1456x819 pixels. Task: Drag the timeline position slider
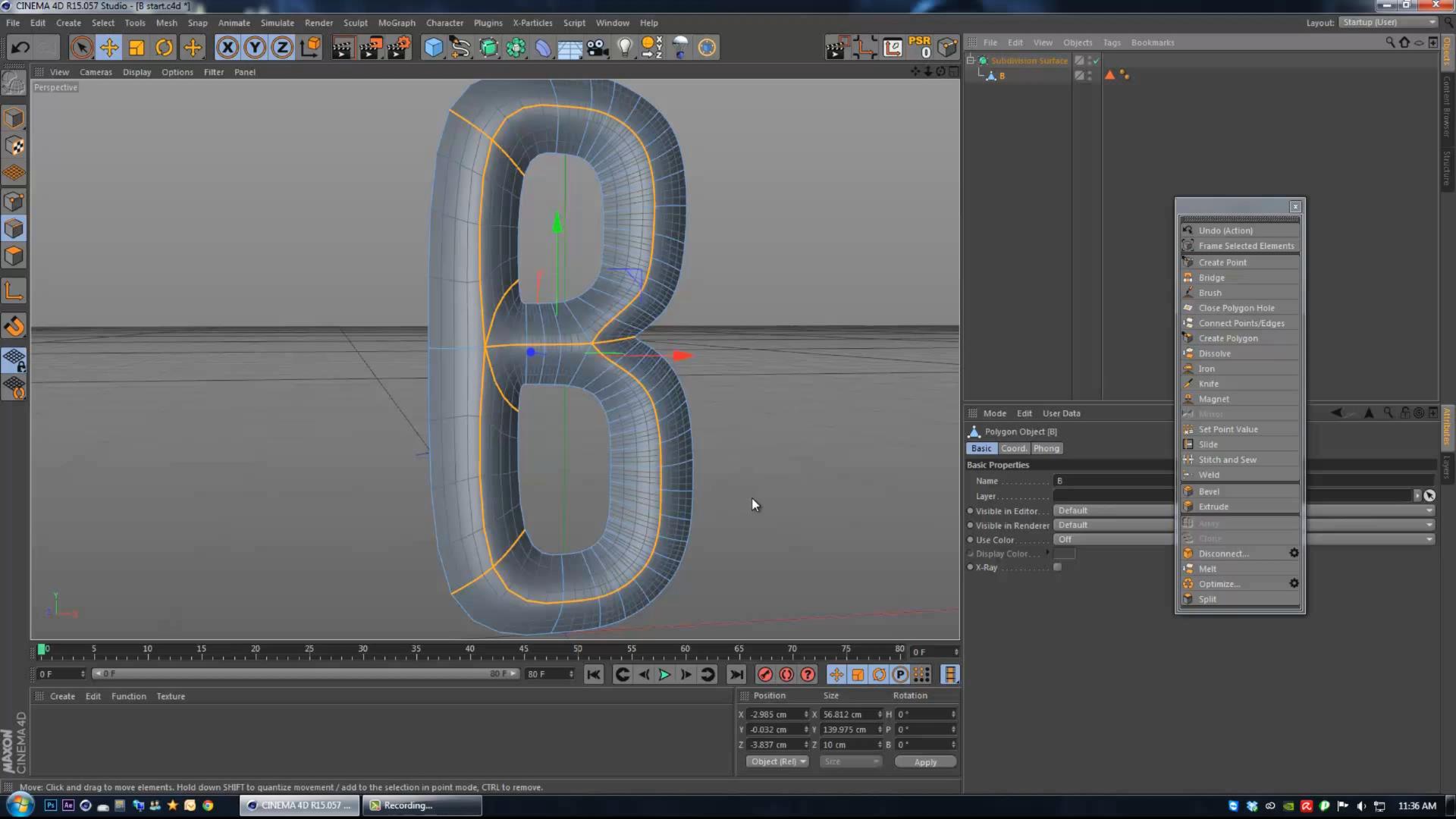click(x=42, y=651)
